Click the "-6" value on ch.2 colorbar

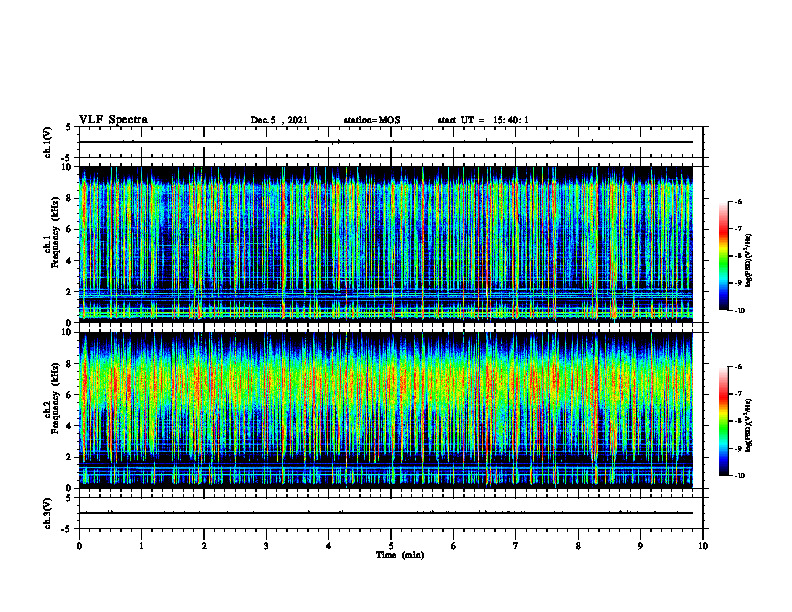[x=738, y=367]
